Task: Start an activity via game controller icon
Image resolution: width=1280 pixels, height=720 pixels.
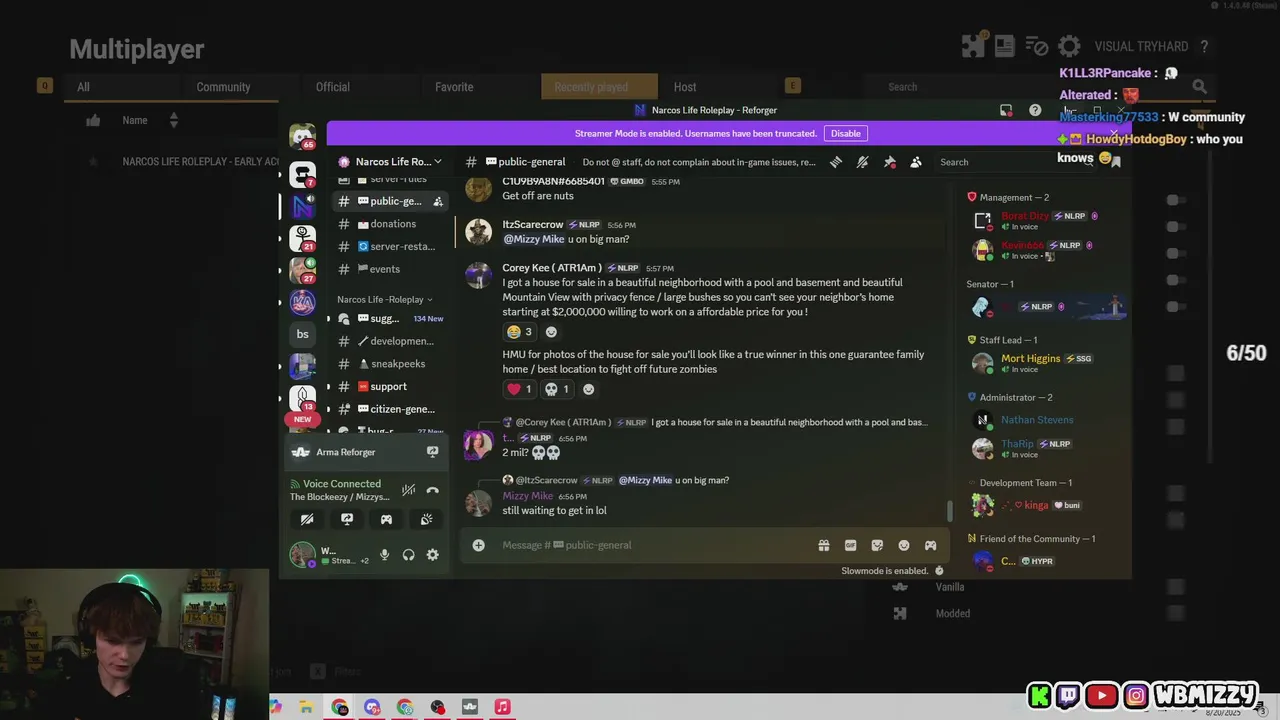Action: [x=386, y=519]
